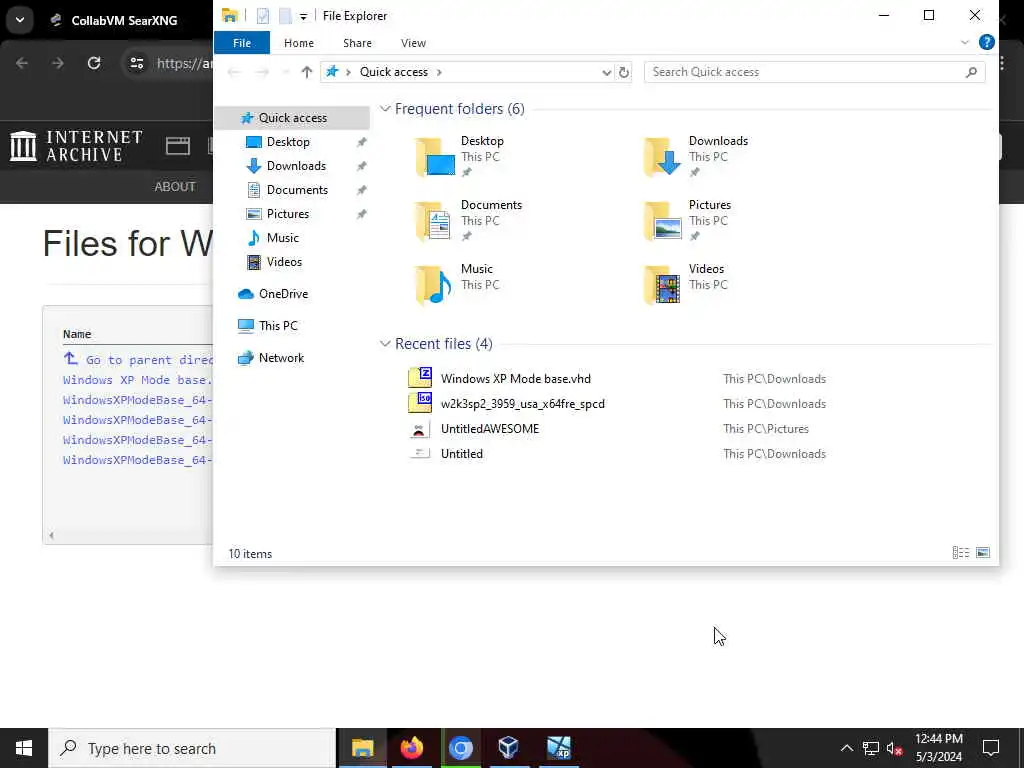This screenshot has width=1024, height=768.
Task: Switch to the Share ribbon tab
Action: 357,43
